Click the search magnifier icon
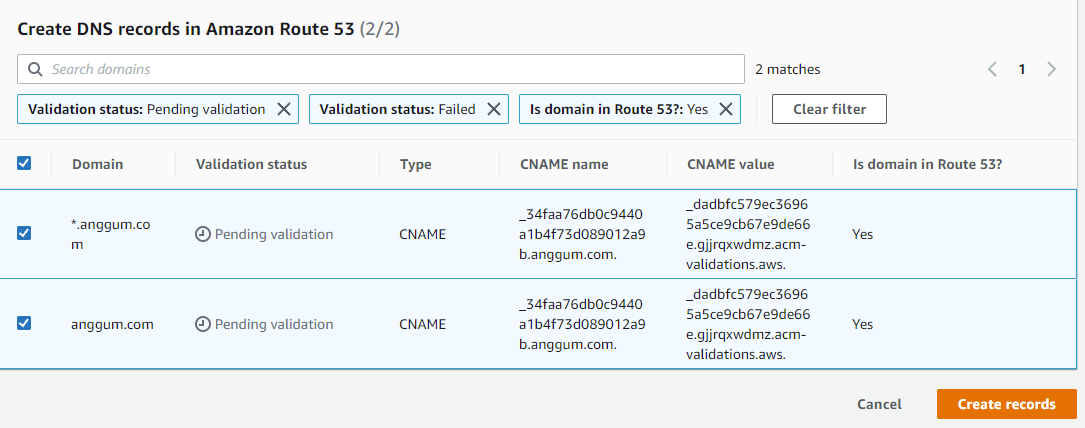1085x428 pixels. pyautogui.click(x=35, y=69)
